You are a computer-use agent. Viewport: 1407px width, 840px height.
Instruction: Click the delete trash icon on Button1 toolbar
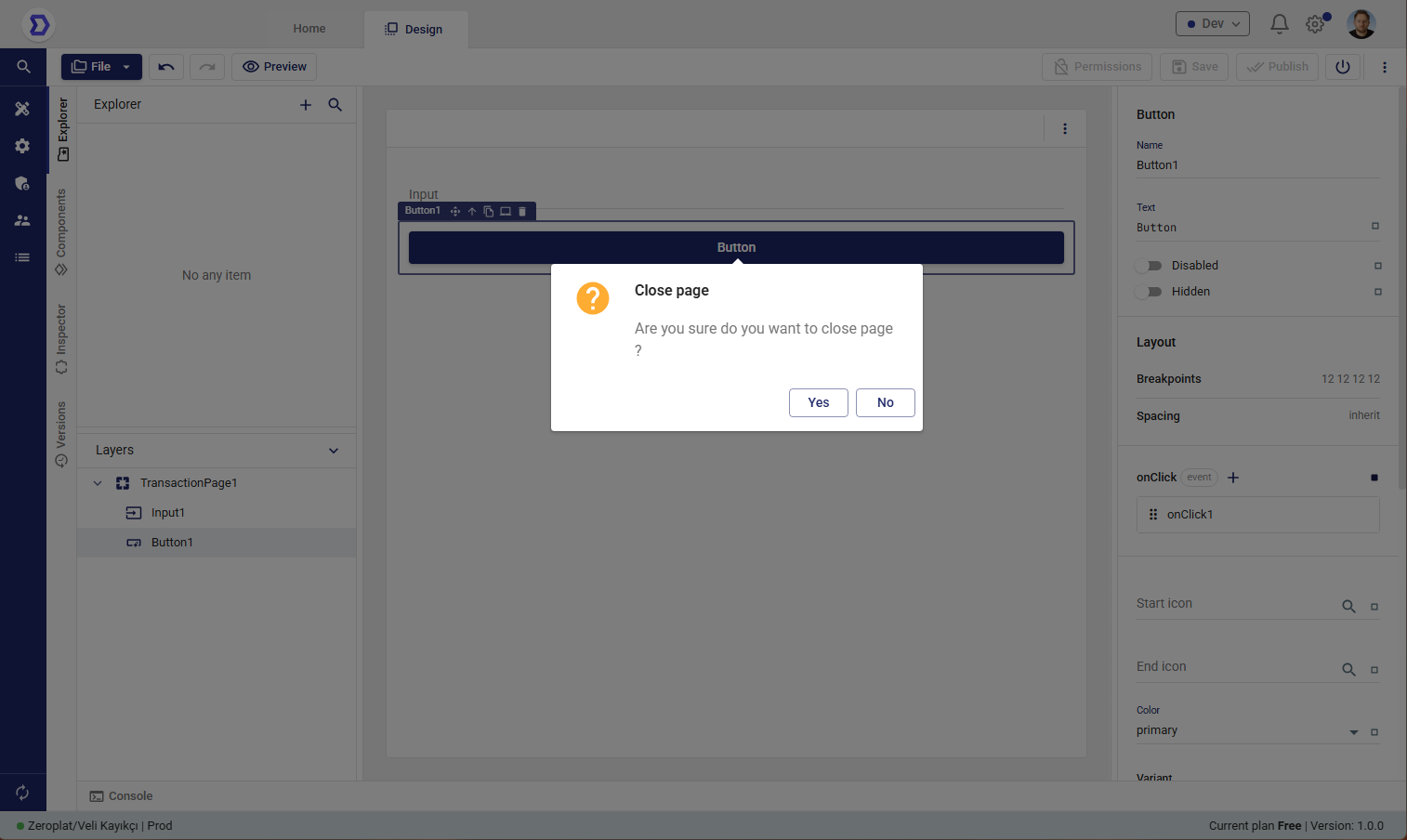tap(522, 212)
